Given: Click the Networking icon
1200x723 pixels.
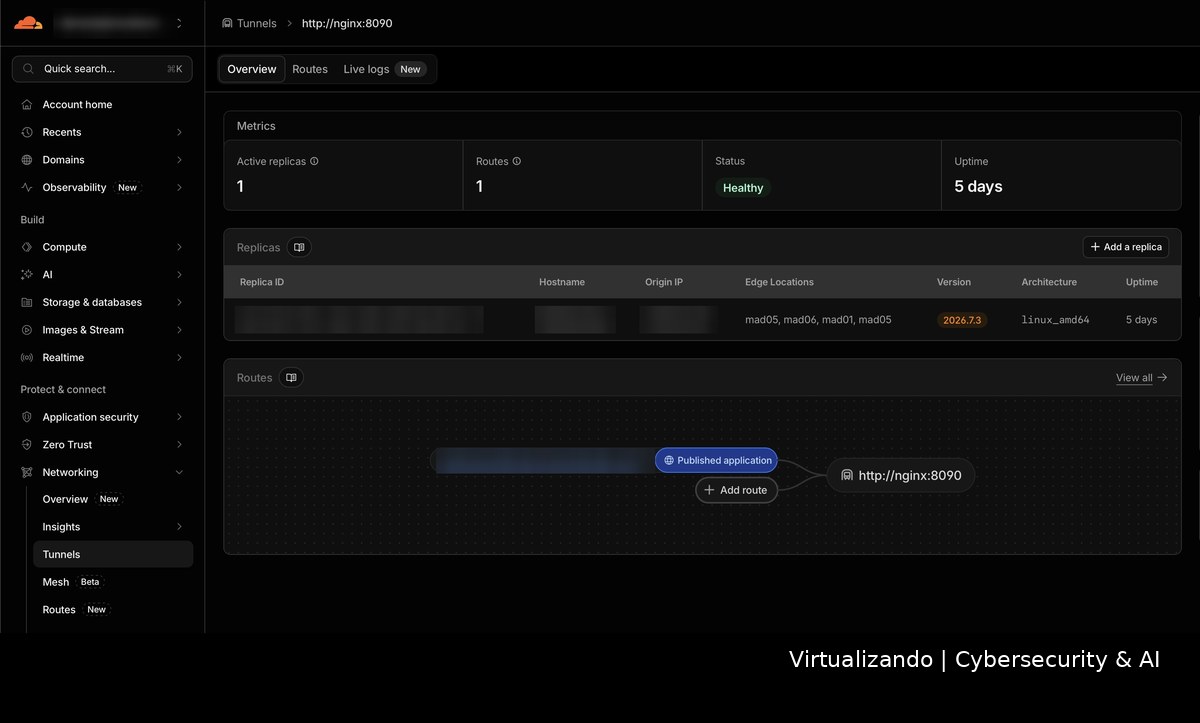Looking at the screenshot, I should click(x=27, y=472).
